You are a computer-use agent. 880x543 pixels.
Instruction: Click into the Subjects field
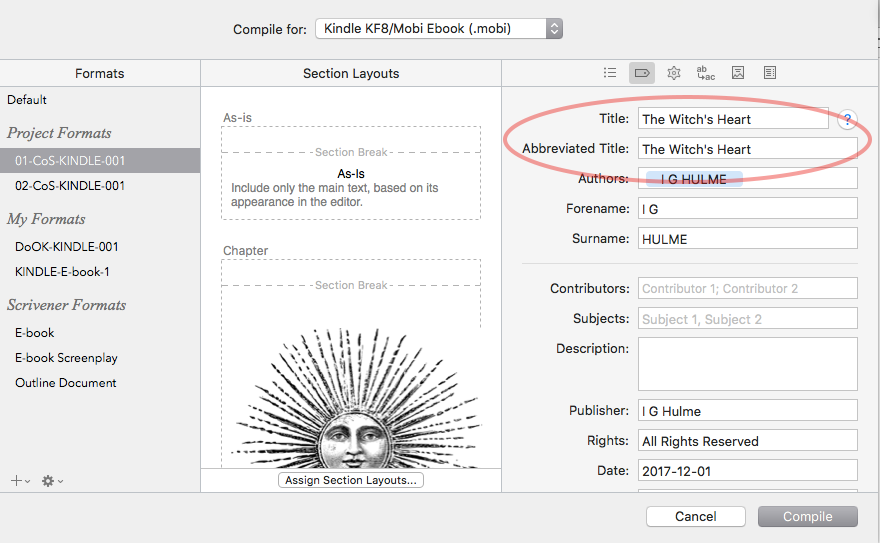click(748, 319)
